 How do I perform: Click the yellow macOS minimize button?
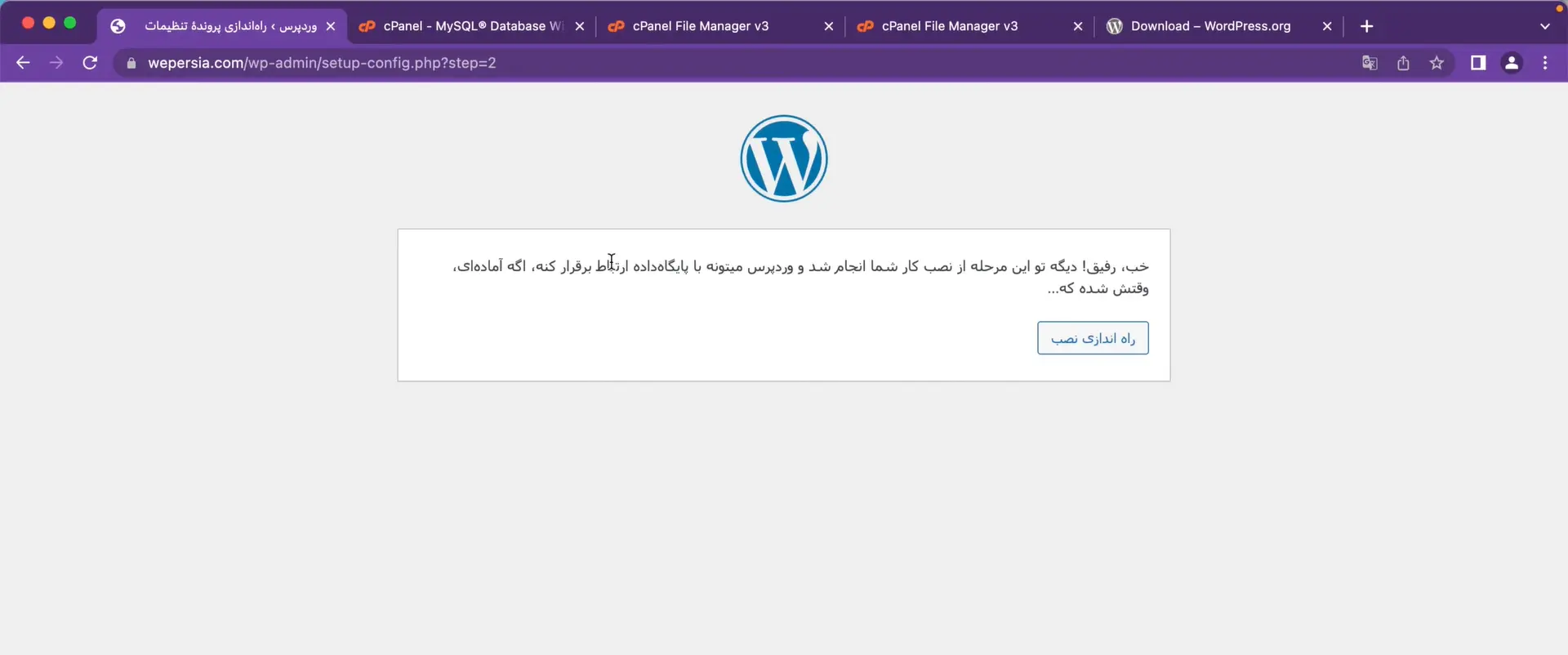point(49,23)
